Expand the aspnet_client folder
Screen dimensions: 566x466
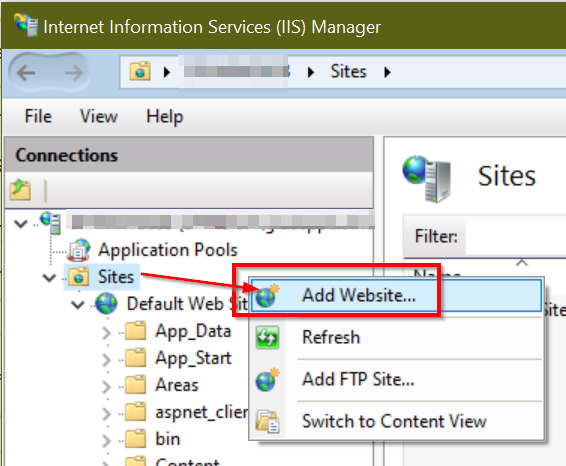tap(106, 414)
